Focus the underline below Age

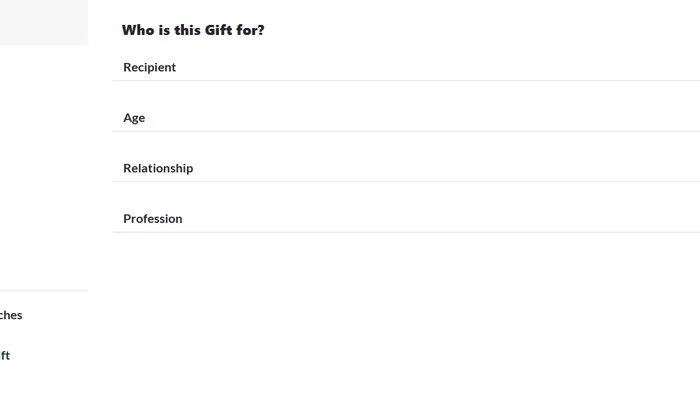(406, 131)
